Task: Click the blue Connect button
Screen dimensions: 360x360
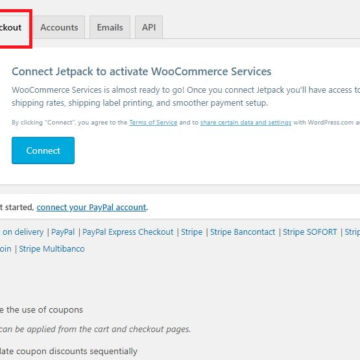Action: (x=43, y=150)
